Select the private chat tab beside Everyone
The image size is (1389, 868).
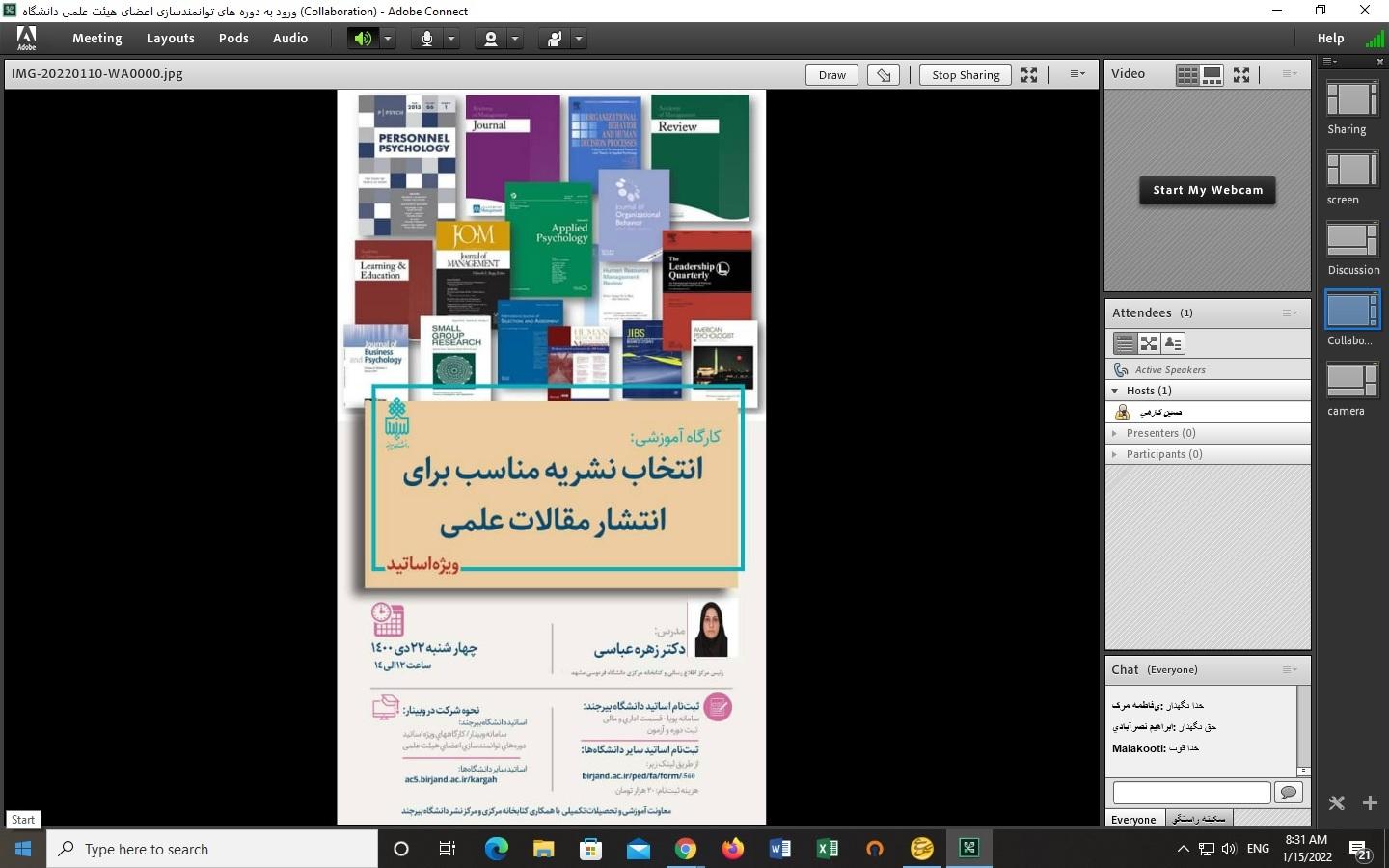[1199, 818]
